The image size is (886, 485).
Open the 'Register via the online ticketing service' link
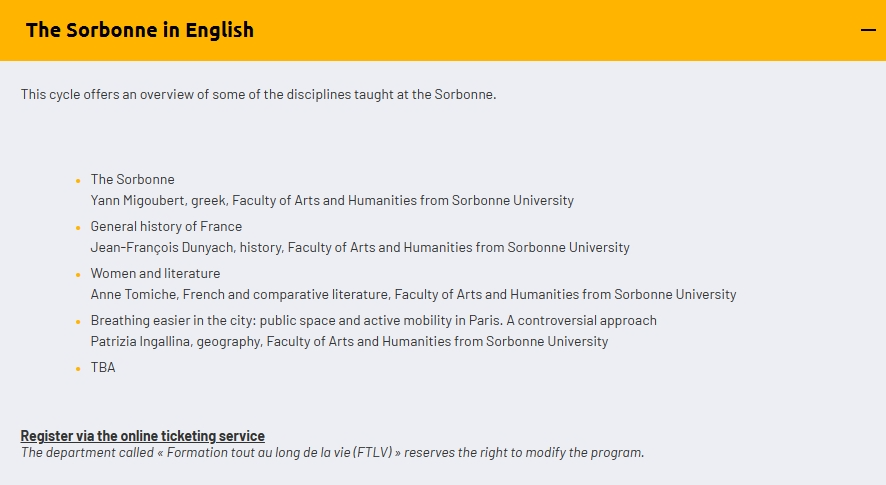click(142, 436)
